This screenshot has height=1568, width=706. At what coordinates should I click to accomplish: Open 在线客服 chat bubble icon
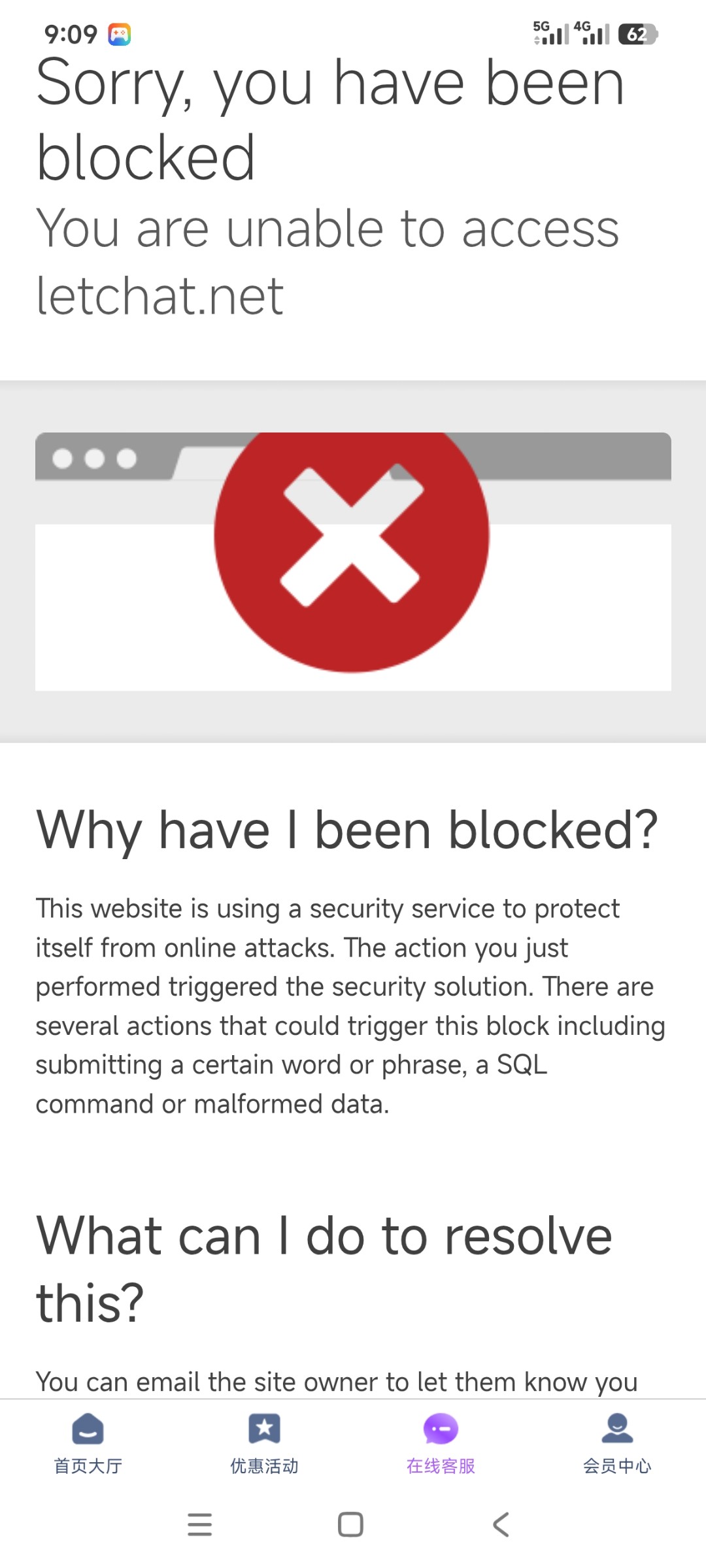[x=441, y=1429]
